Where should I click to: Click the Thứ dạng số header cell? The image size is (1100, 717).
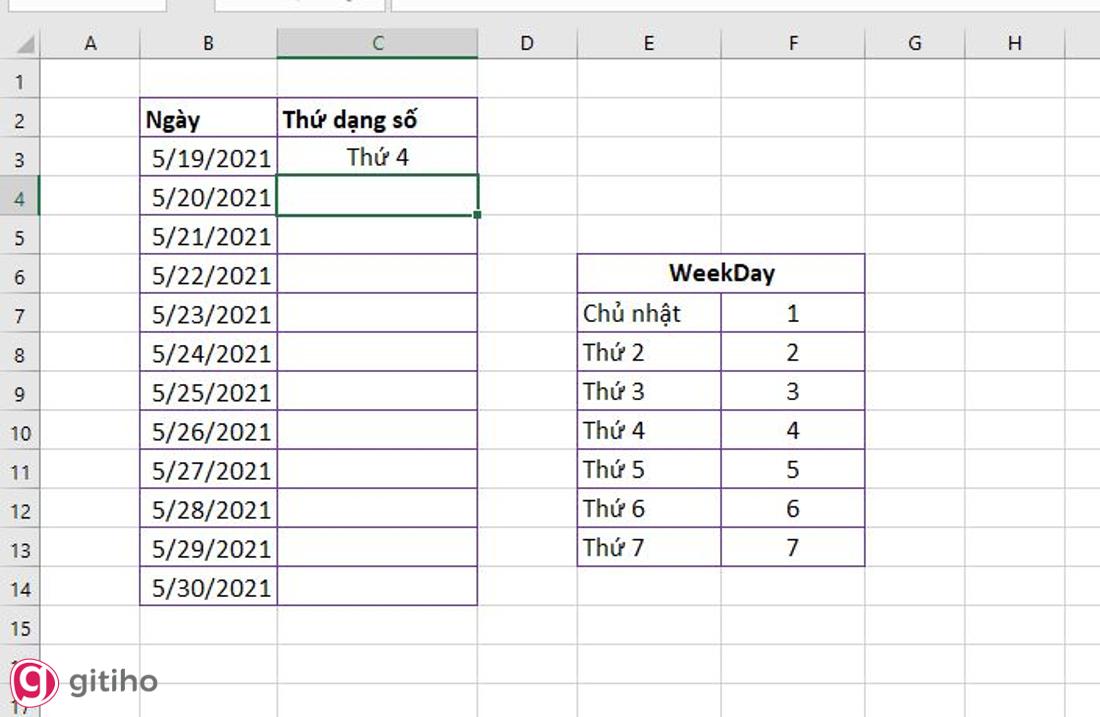click(x=377, y=119)
